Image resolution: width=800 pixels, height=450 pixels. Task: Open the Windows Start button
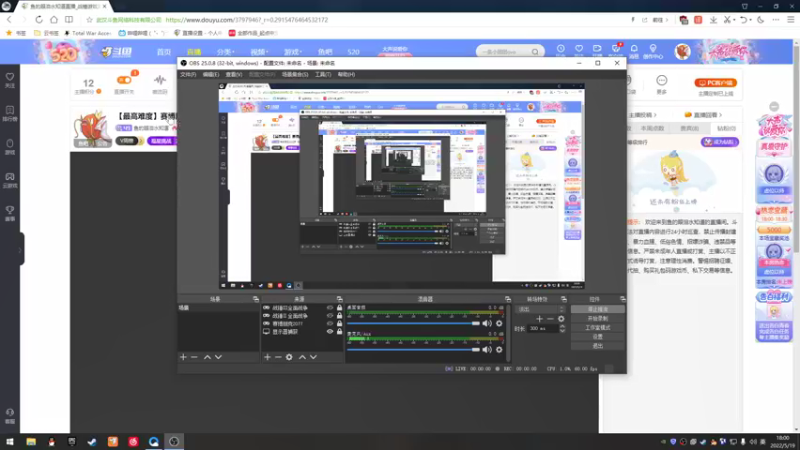pos(10,442)
